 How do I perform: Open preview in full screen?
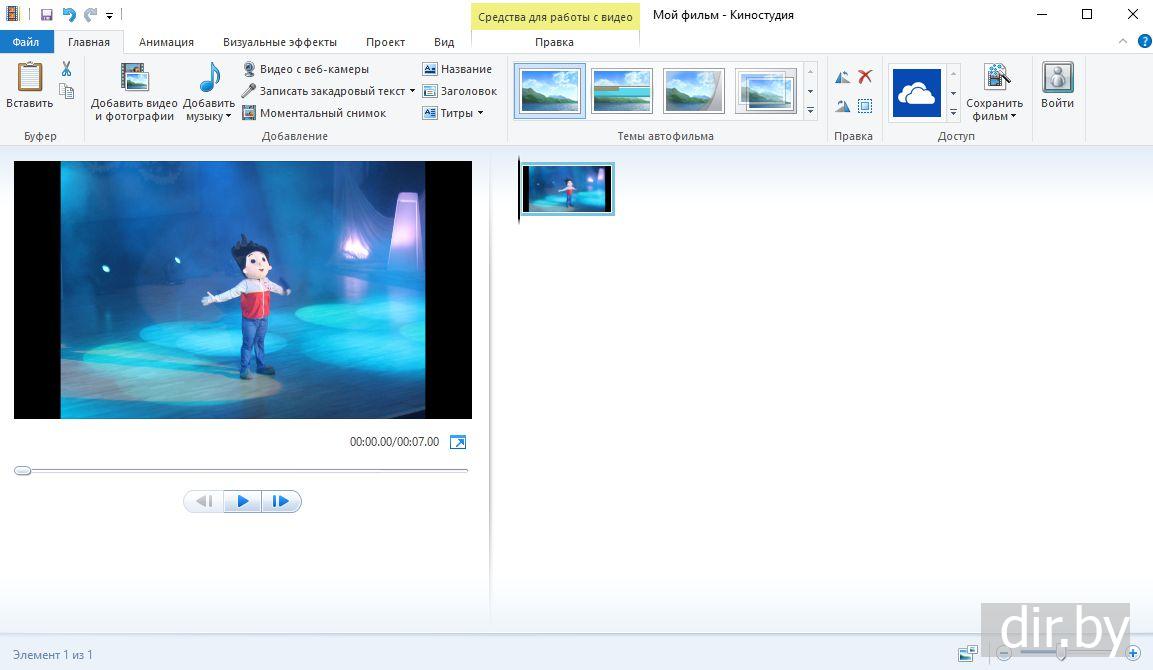click(458, 442)
